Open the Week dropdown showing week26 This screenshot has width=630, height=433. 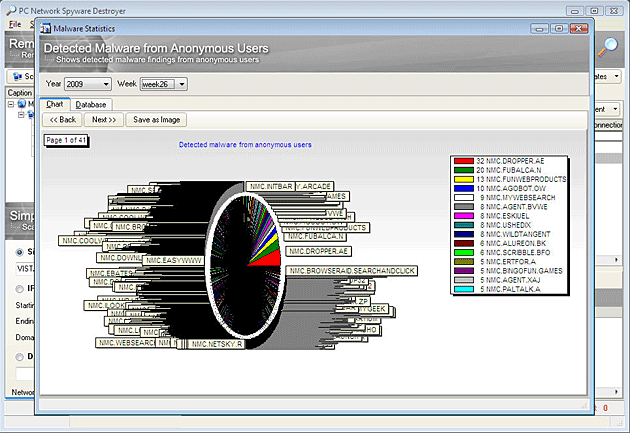pos(163,84)
